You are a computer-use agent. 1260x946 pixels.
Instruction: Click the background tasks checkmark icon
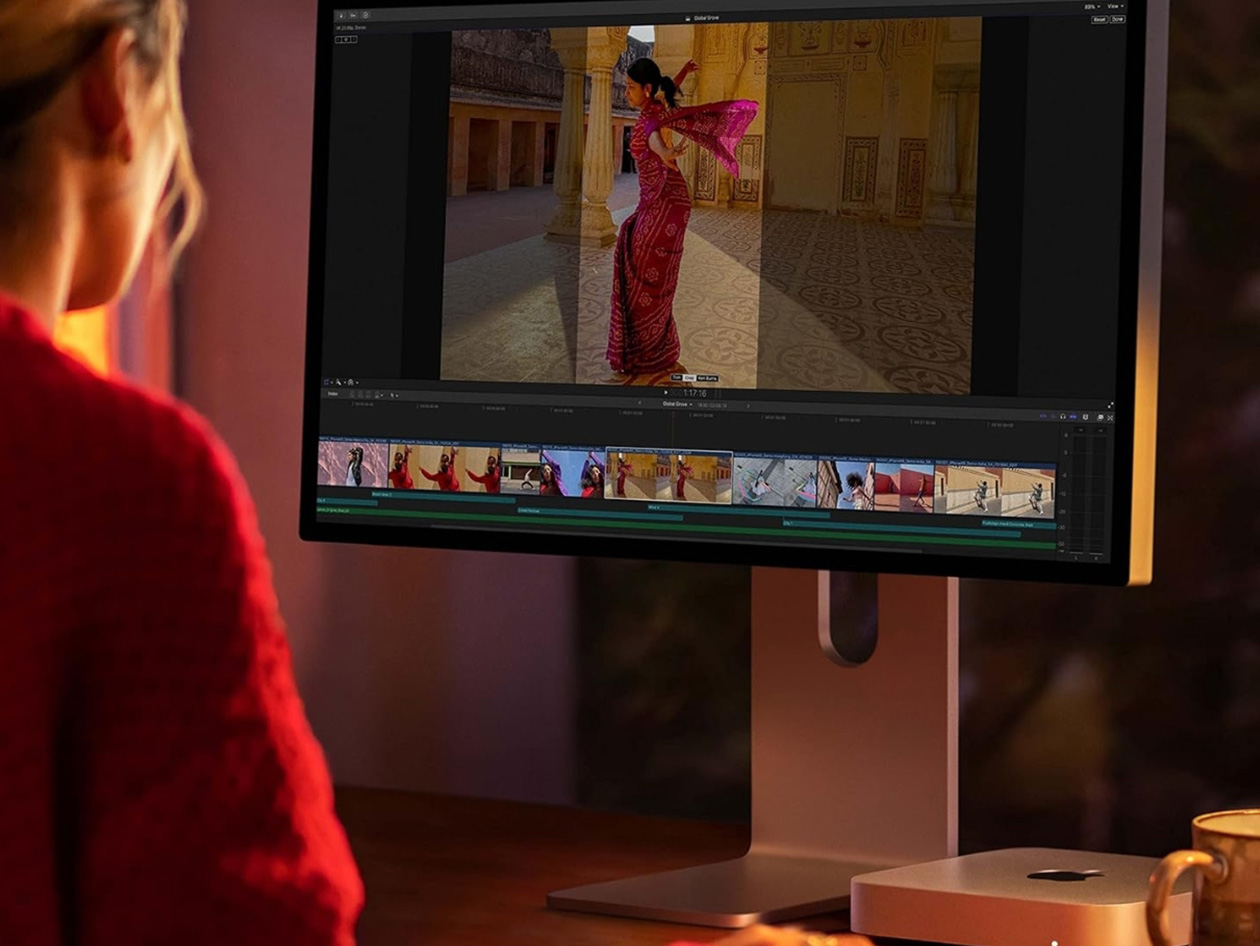pyautogui.click(x=365, y=15)
